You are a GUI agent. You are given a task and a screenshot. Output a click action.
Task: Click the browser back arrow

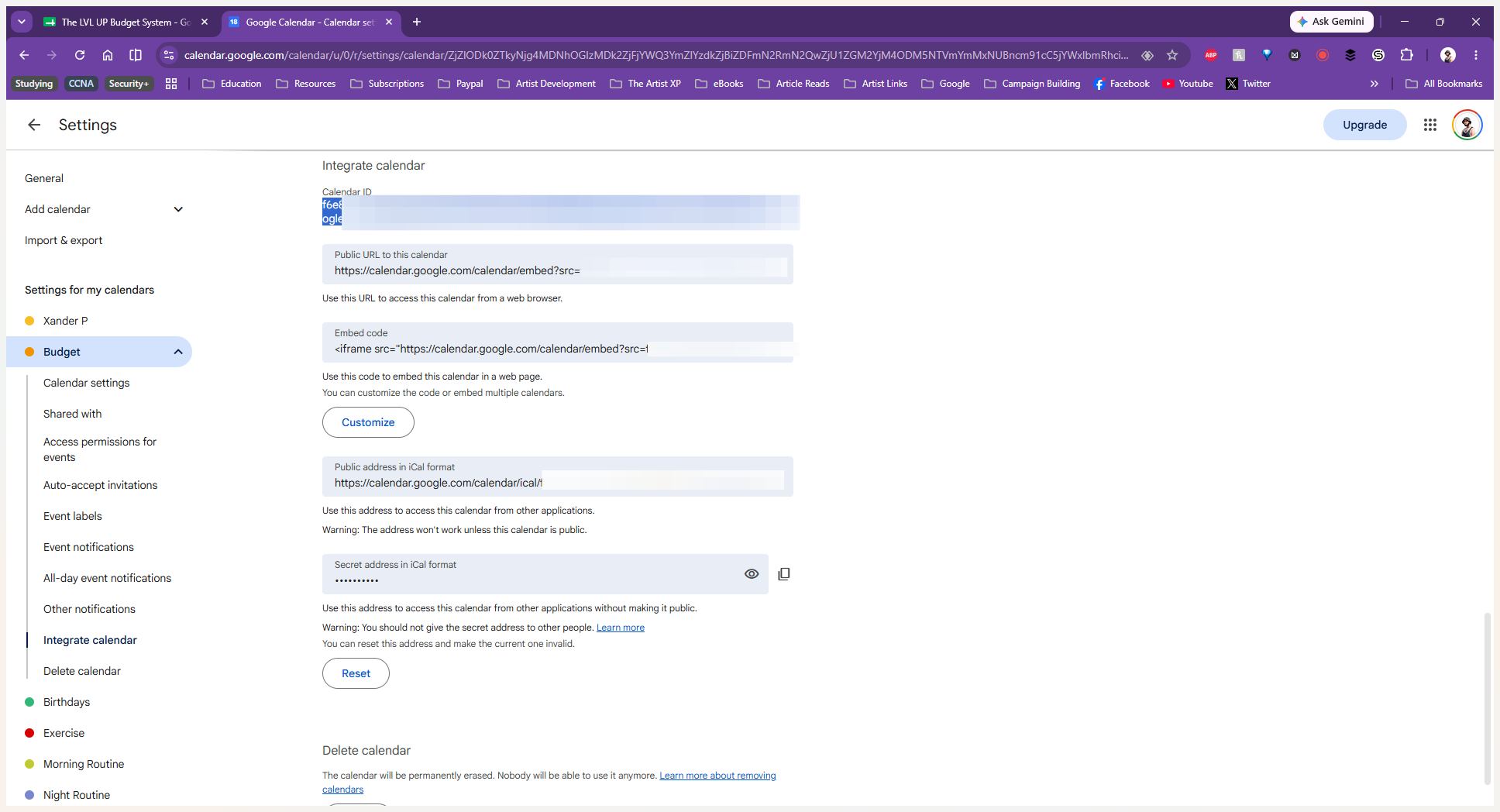[24, 55]
